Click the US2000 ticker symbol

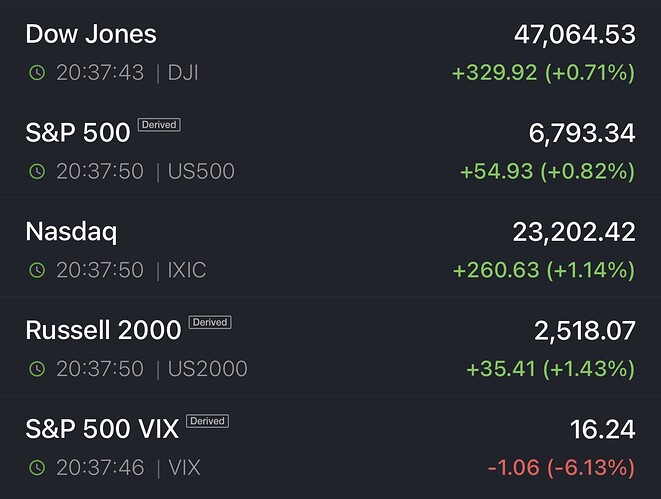(x=205, y=369)
